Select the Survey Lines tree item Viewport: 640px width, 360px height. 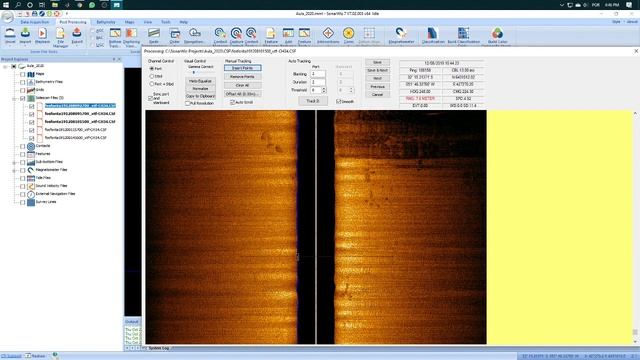point(46,202)
